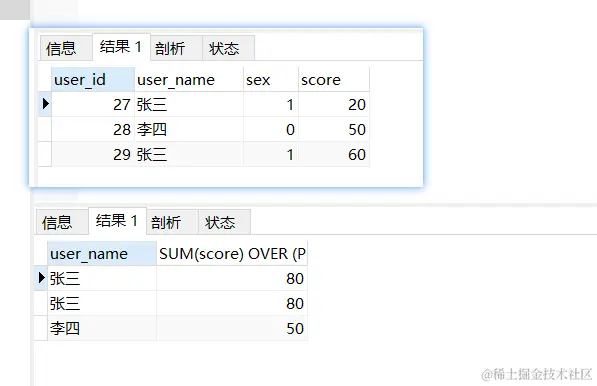The height and width of the screenshot is (386, 597).
Task: Select the 李四 cell in upper table
Action: [x=189, y=129]
